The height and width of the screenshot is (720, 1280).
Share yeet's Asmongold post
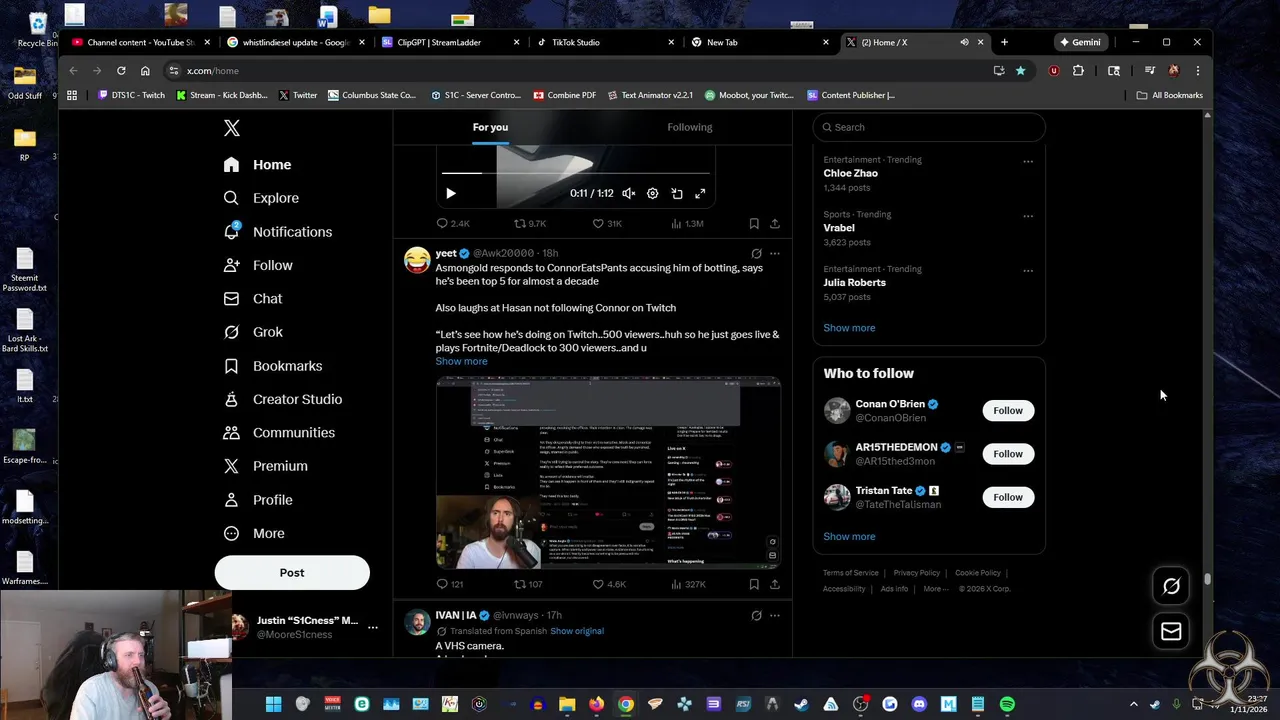coord(774,584)
